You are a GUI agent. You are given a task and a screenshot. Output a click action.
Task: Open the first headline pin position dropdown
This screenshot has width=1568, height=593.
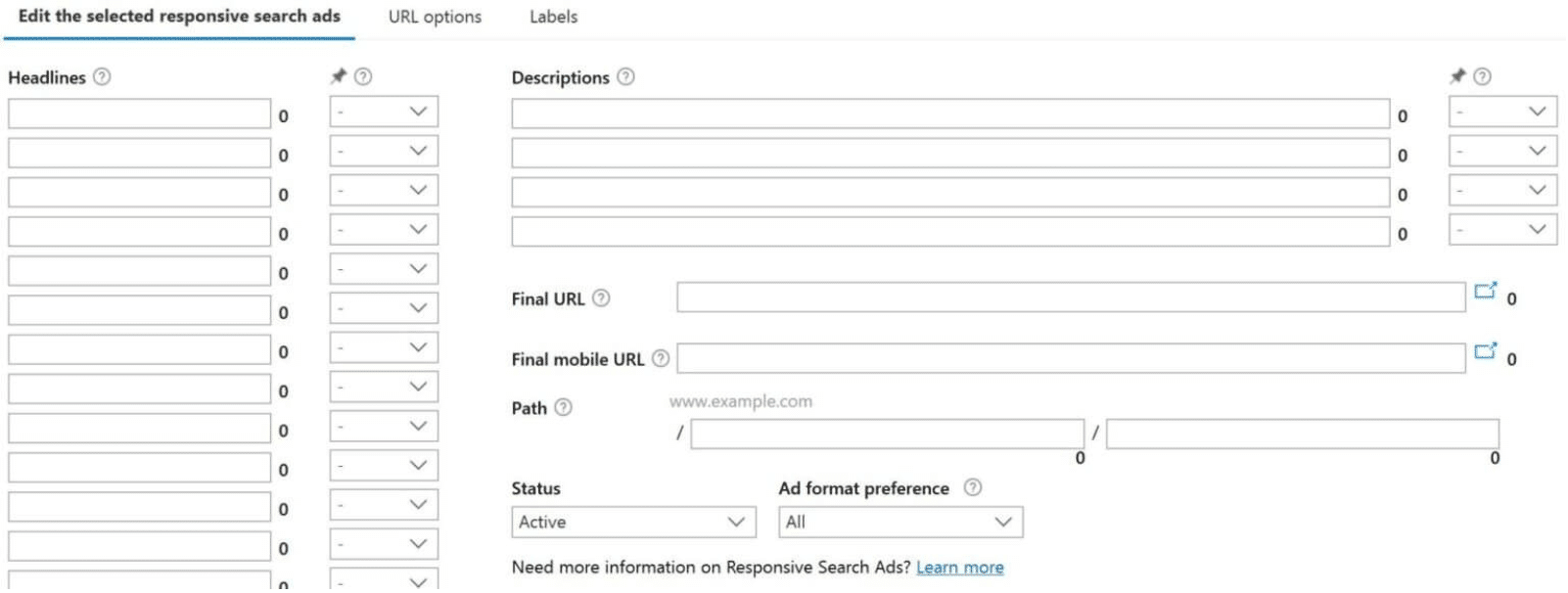click(x=383, y=112)
